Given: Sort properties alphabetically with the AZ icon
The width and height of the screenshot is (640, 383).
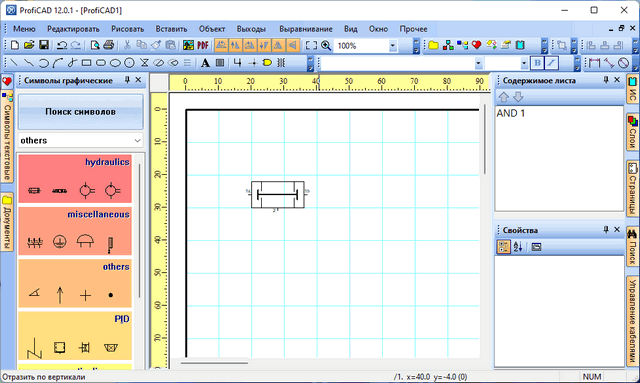Looking at the screenshot, I should (x=518, y=247).
